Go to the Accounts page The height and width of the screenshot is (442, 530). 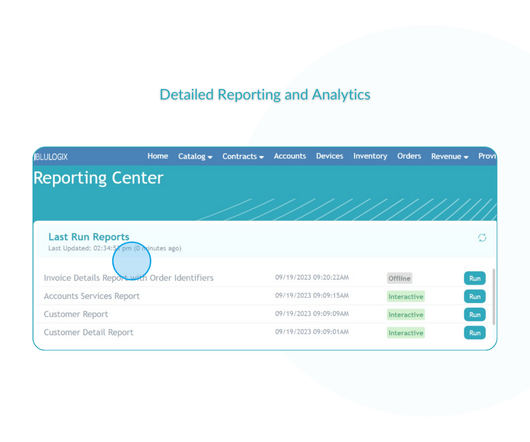tap(290, 156)
